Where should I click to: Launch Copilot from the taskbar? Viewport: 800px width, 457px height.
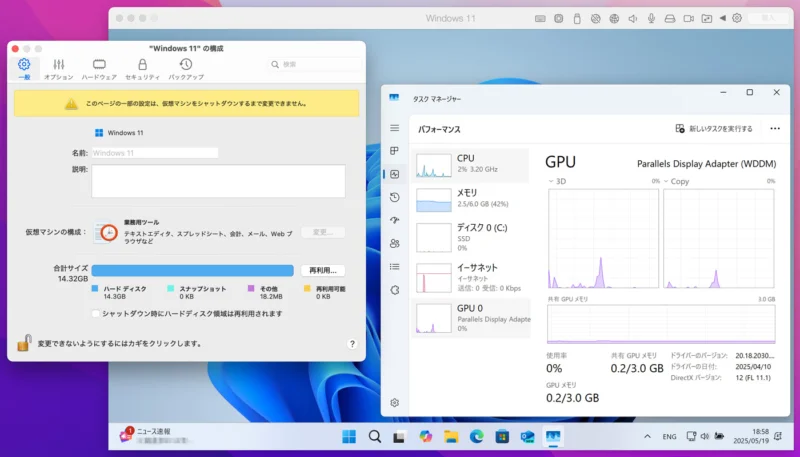click(425, 437)
